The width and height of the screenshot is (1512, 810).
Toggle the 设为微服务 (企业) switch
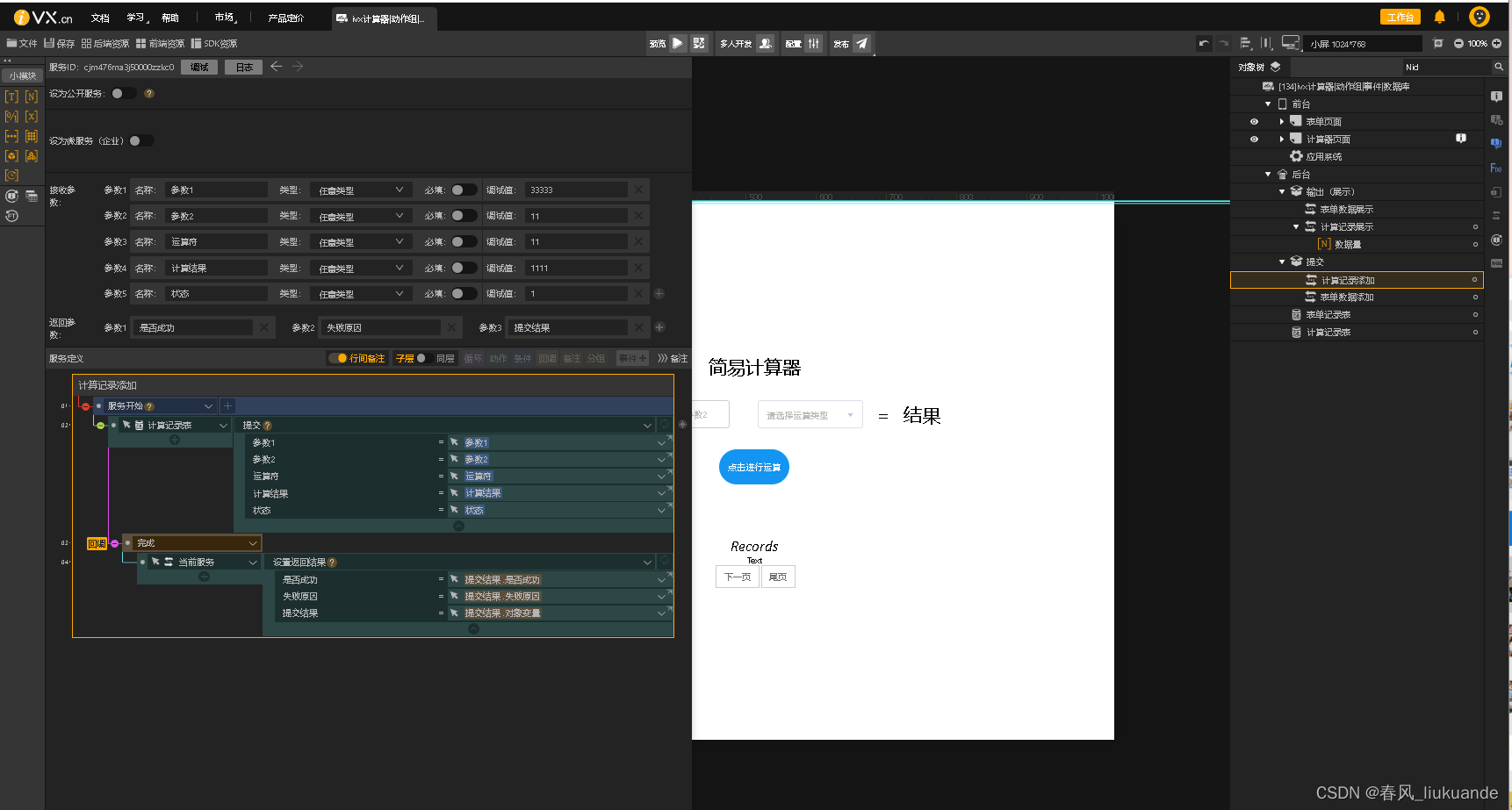(x=140, y=140)
